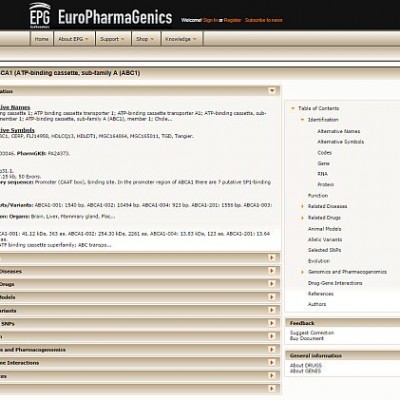Viewport: 400px width, 400px height.
Task: Click the Alternative Names heading in content
Action: click(15, 107)
